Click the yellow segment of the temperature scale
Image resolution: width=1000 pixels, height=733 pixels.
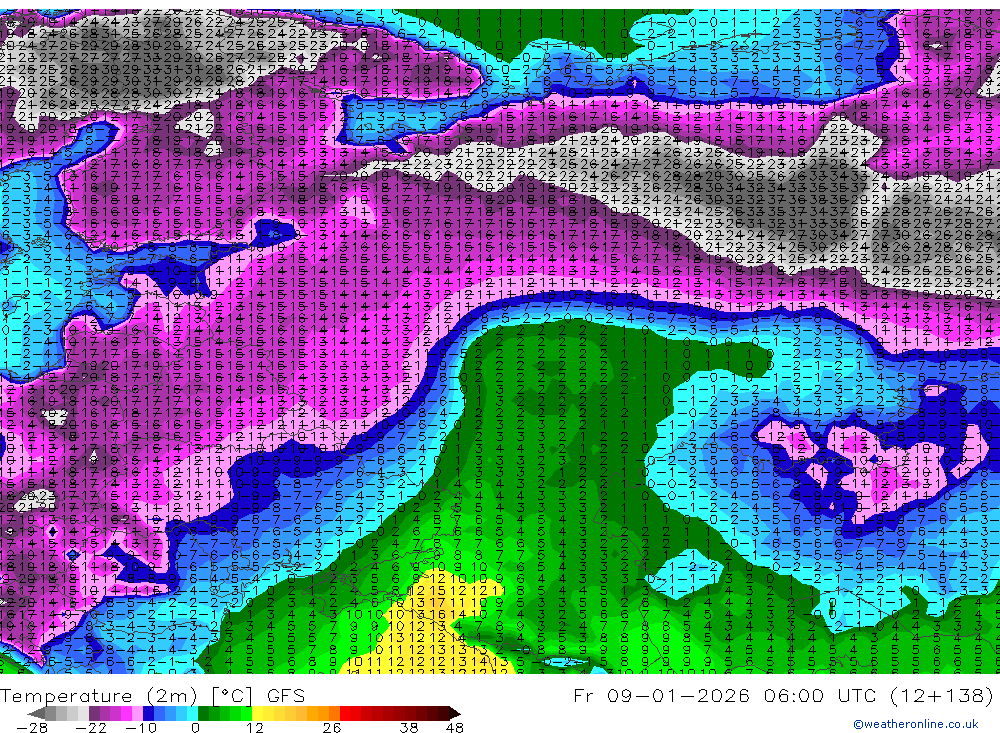tap(257, 713)
